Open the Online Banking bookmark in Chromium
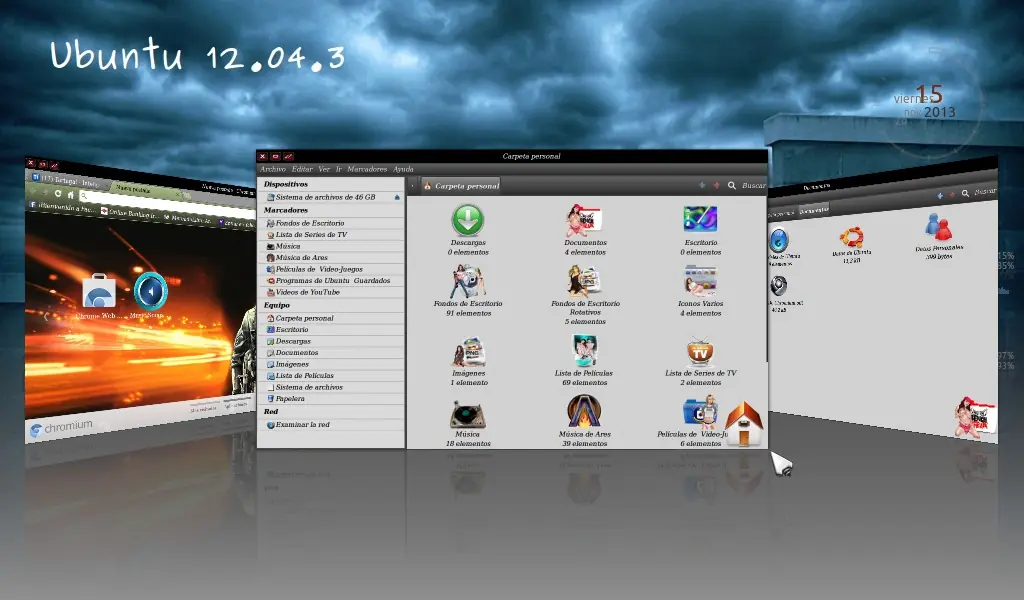The height and width of the screenshot is (600, 1024). (x=129, y=213)
